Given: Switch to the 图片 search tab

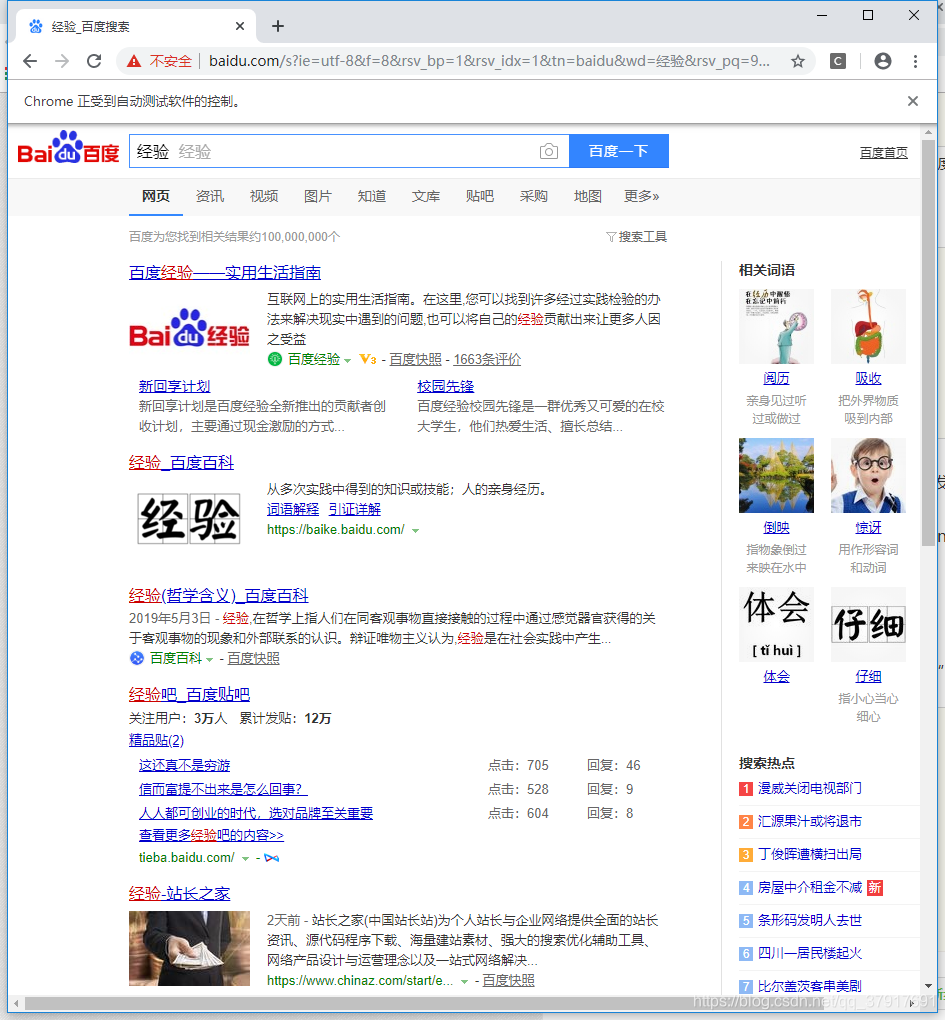Looking at the screenshot, I should (317, 196).
